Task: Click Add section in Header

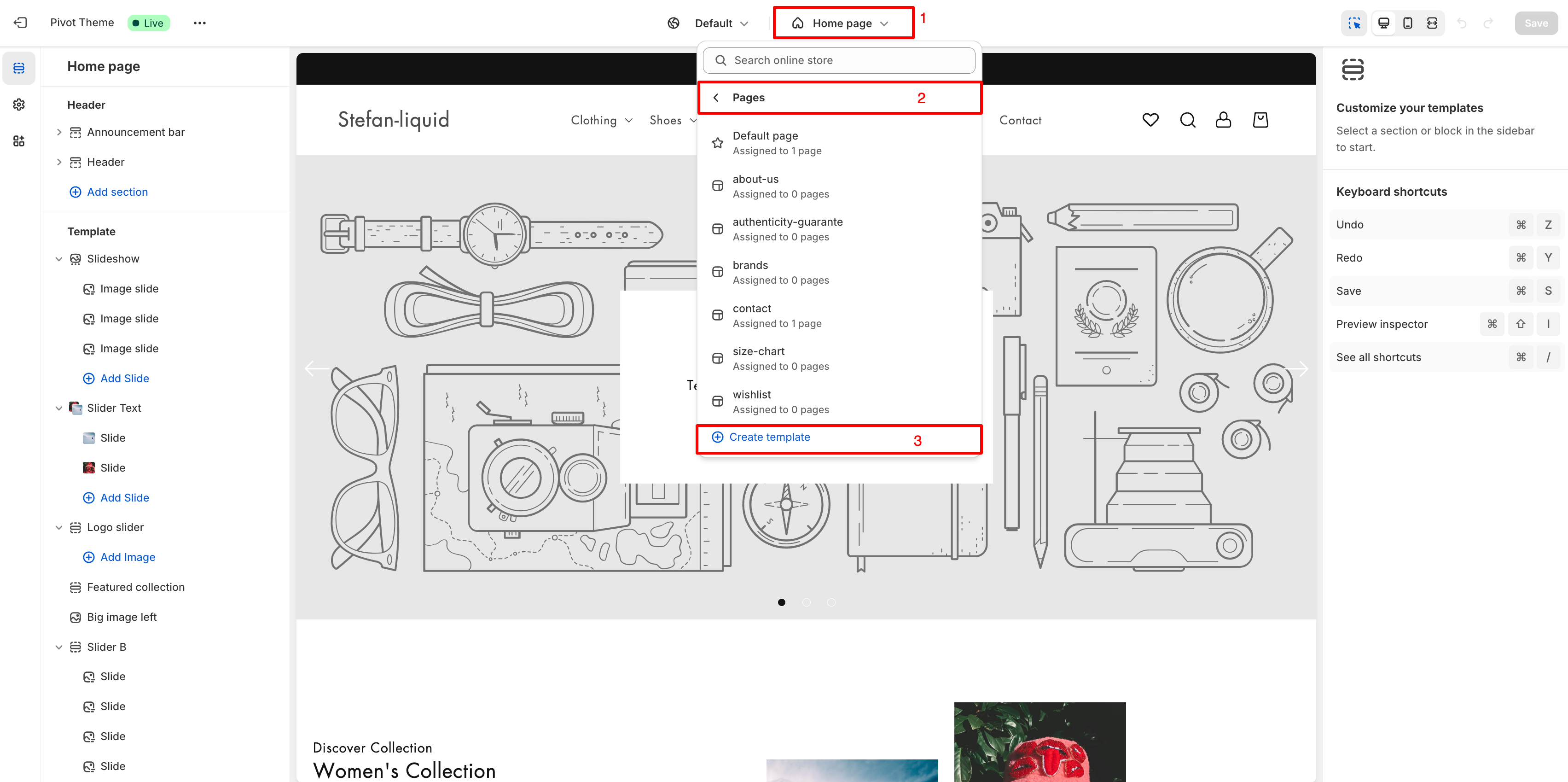Action: [x=117, y=192]
